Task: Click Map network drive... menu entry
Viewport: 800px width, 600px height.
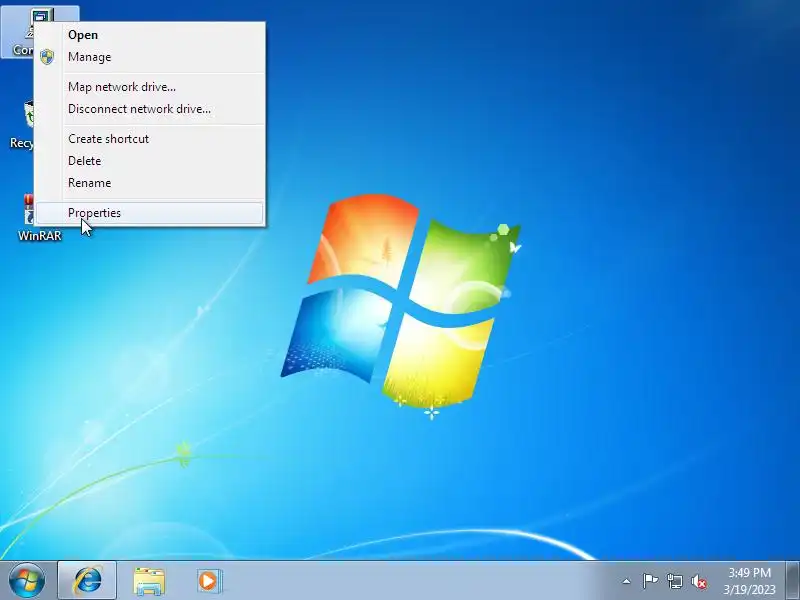Action: (149, 87)
